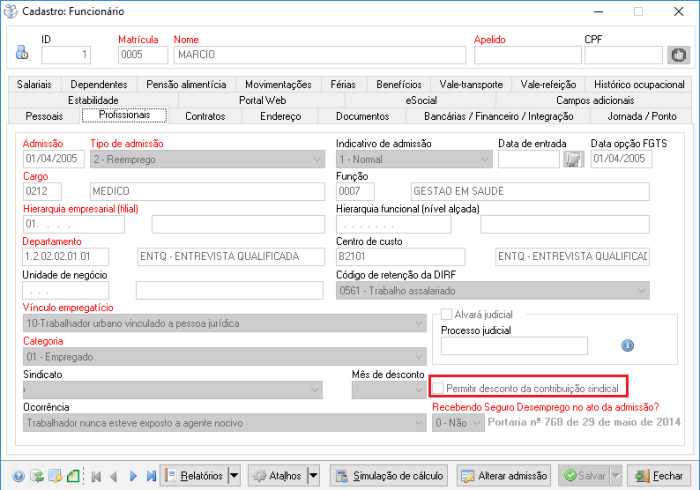This screenshot has width=700, height=490.
Task: Open the Categoria combo box
Action: [418, 356]
